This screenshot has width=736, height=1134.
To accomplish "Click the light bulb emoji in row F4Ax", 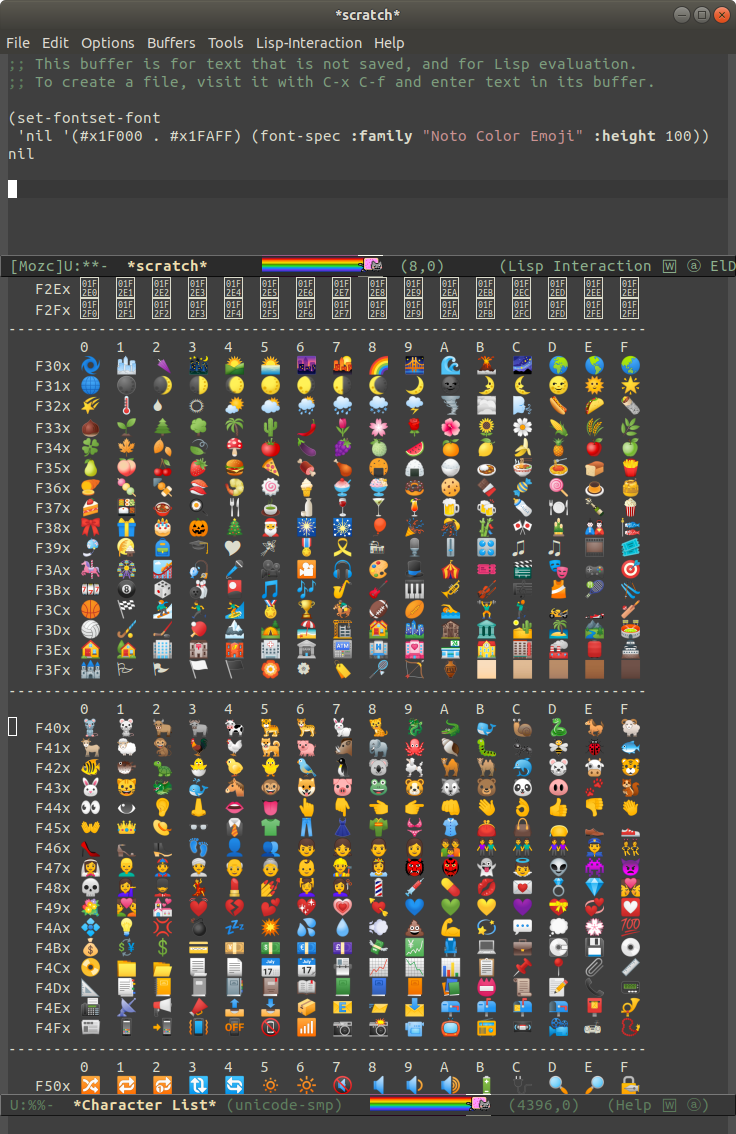I will pyautogui.click(x=127, y=927).
